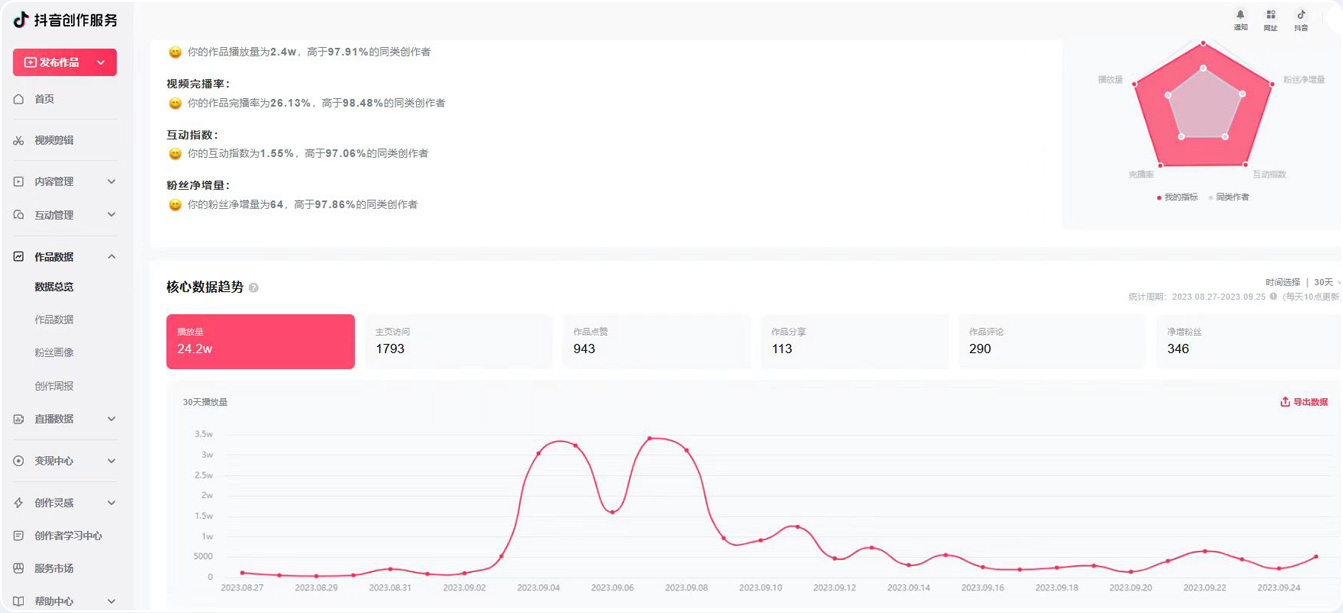The height and width of the screenshot is (613, 1343).
Task: Click the 首页 home icon
Action: (x=19, y=99)
